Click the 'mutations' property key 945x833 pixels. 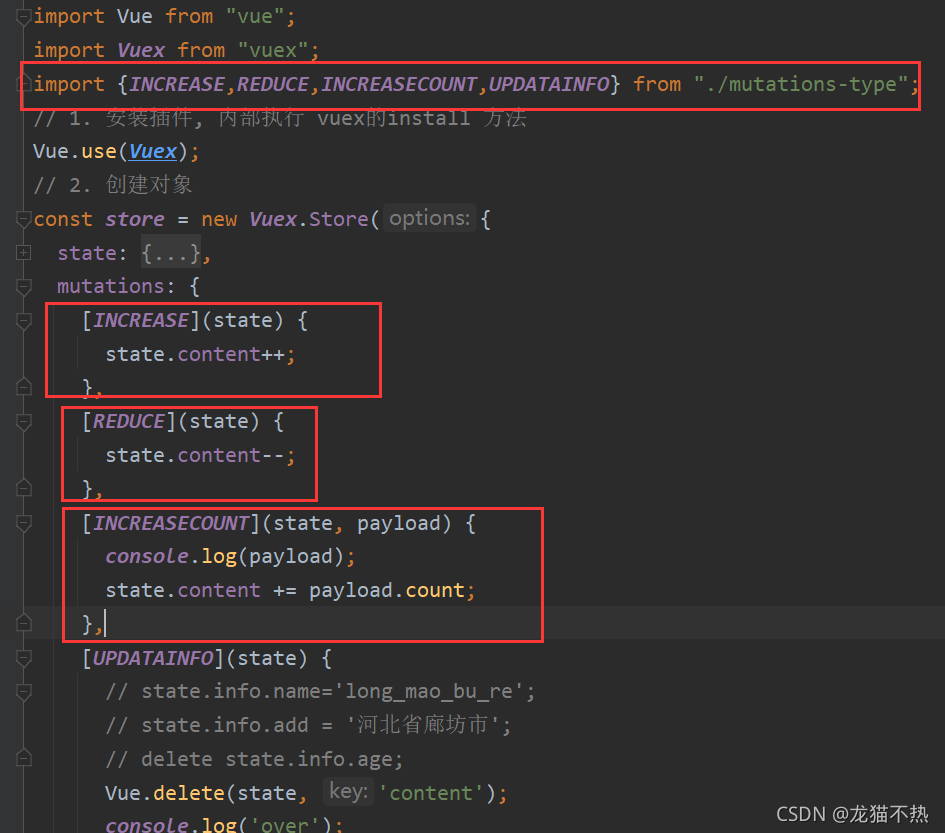tap(111, 286)
